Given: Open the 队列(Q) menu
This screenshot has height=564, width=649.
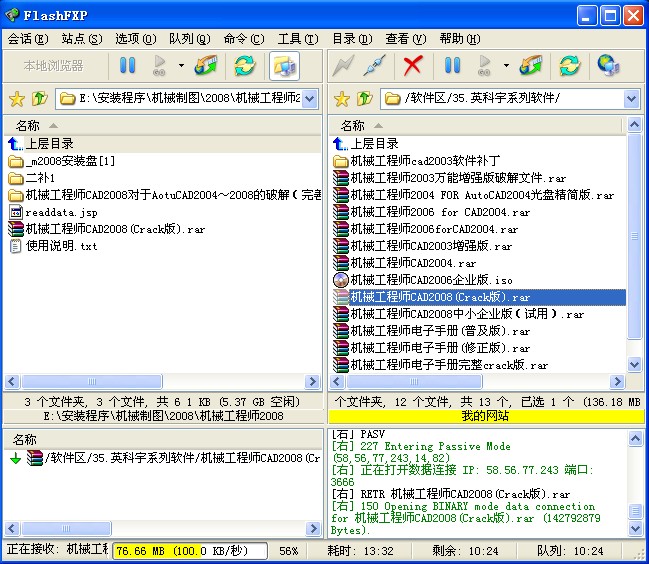Looking at the screenshot, I should (190, 39).
